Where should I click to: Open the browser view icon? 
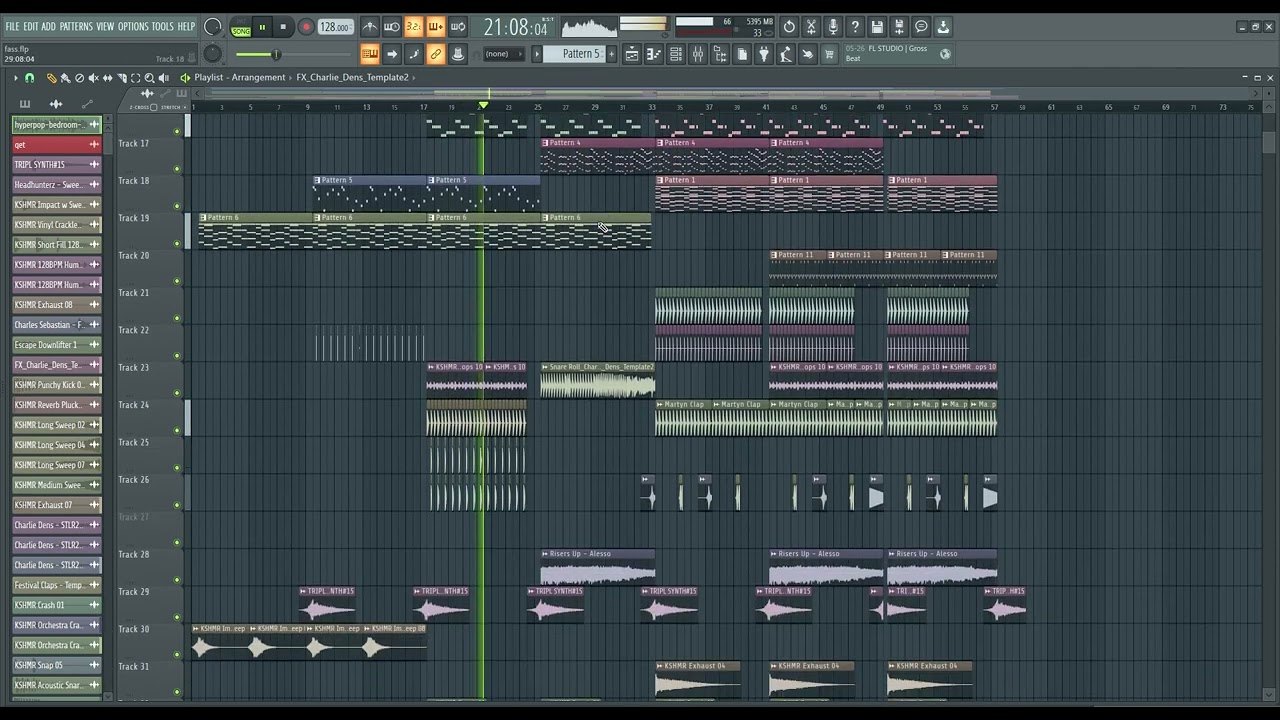point(720,54)
